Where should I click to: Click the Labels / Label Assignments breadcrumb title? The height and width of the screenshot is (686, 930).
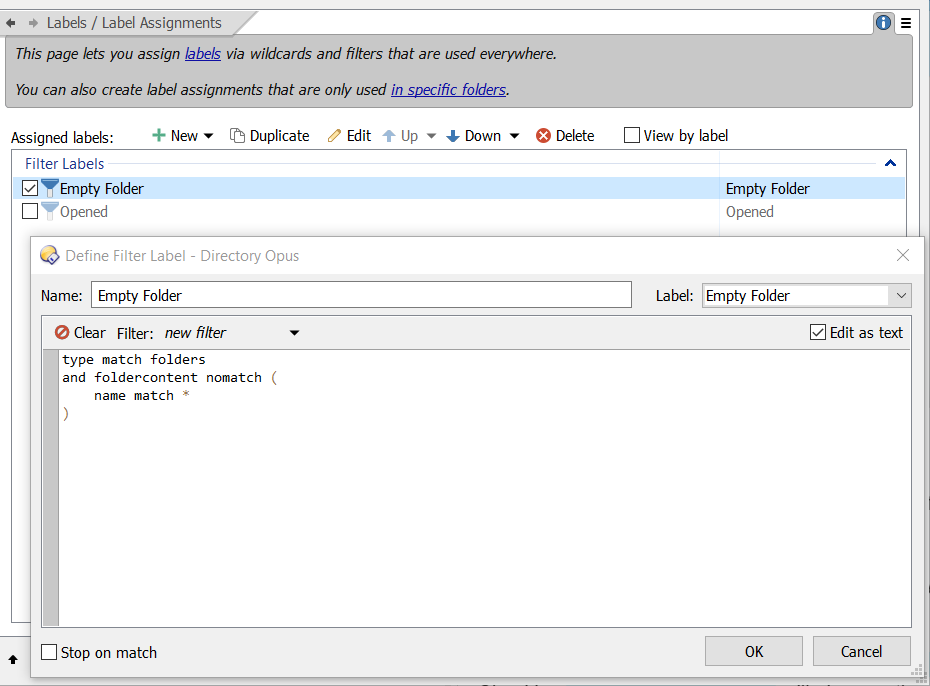click(x=134, y=23)
